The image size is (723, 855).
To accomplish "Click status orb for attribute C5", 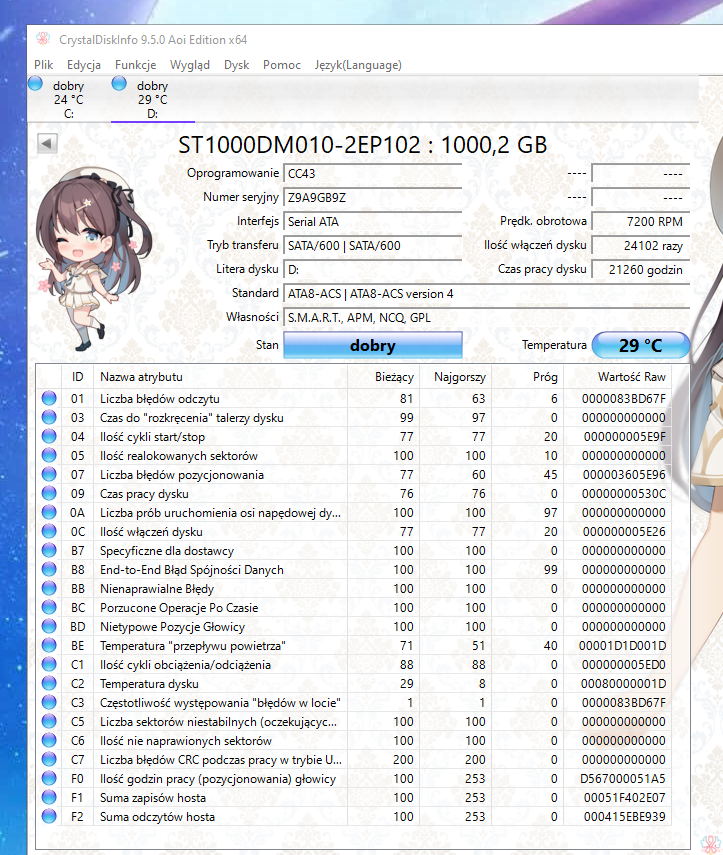I will 49,721.
